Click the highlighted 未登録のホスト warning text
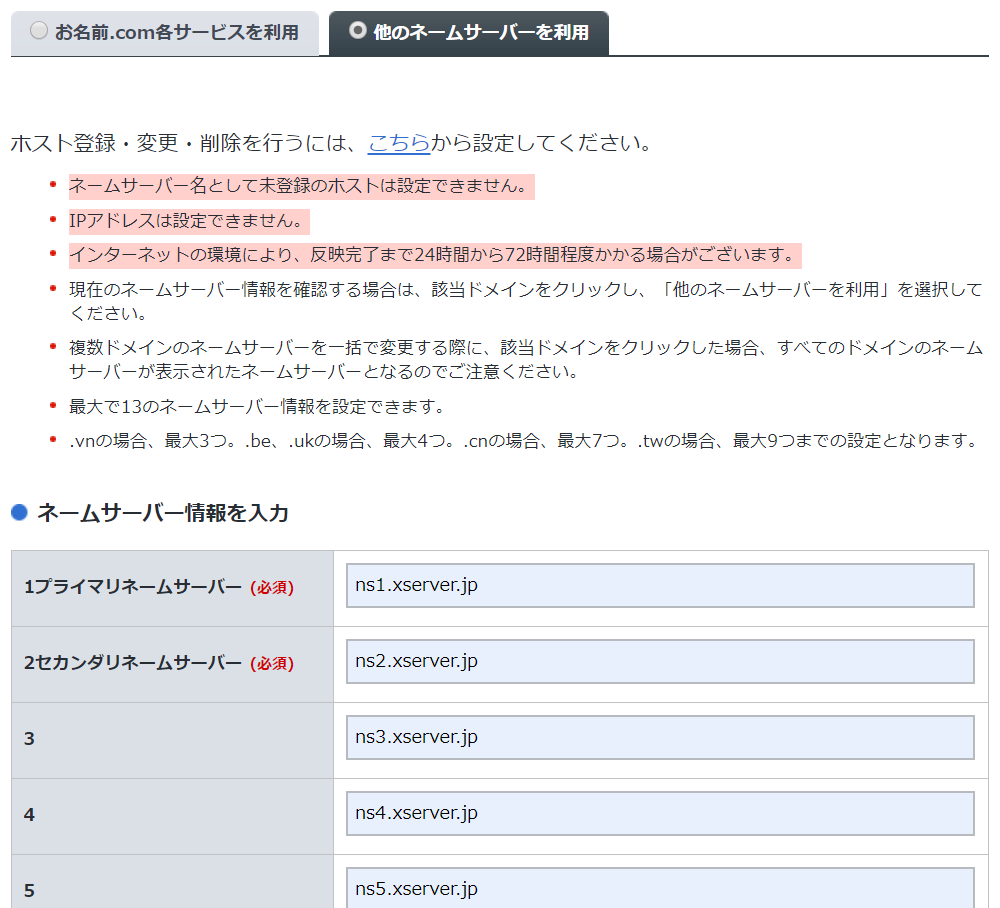This screenshot has height=908, width=1000. click(300, 186)
